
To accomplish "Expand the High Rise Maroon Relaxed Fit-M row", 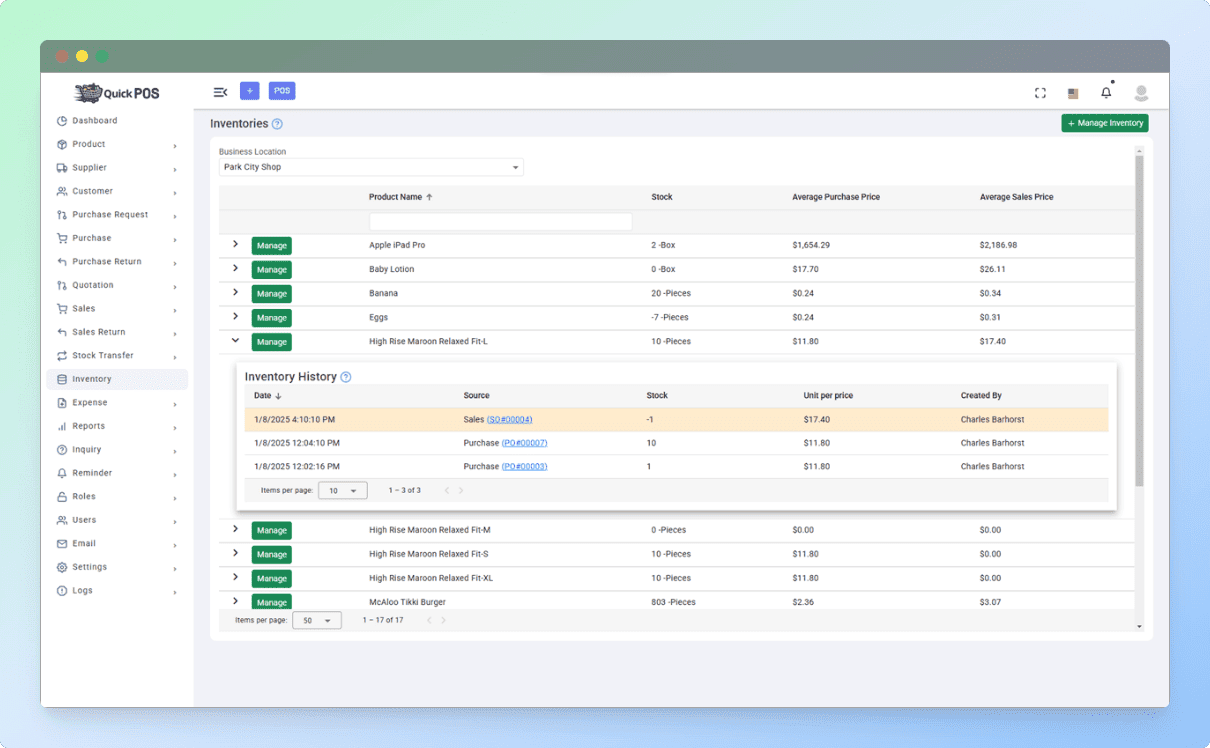I will pyautogui.click(x=236, y=529).
